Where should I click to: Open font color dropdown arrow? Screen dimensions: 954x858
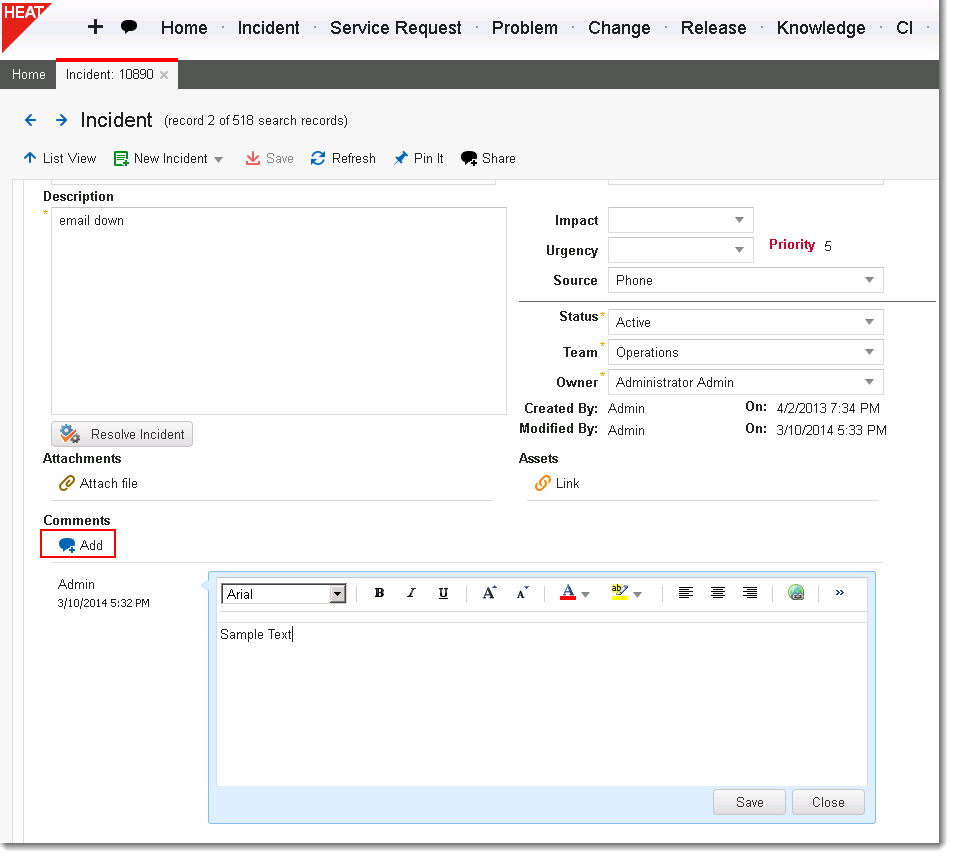point(585,595)
